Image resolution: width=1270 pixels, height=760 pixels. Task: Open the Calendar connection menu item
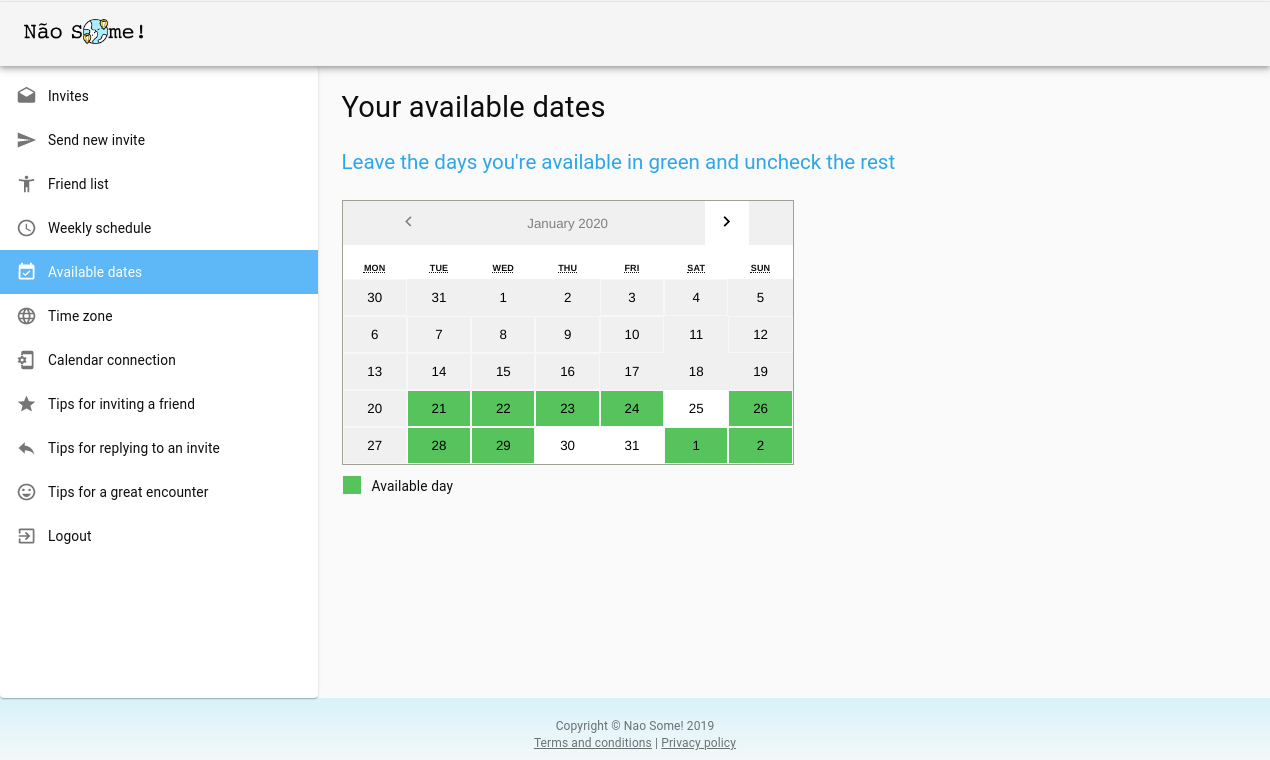click(159, 360)
